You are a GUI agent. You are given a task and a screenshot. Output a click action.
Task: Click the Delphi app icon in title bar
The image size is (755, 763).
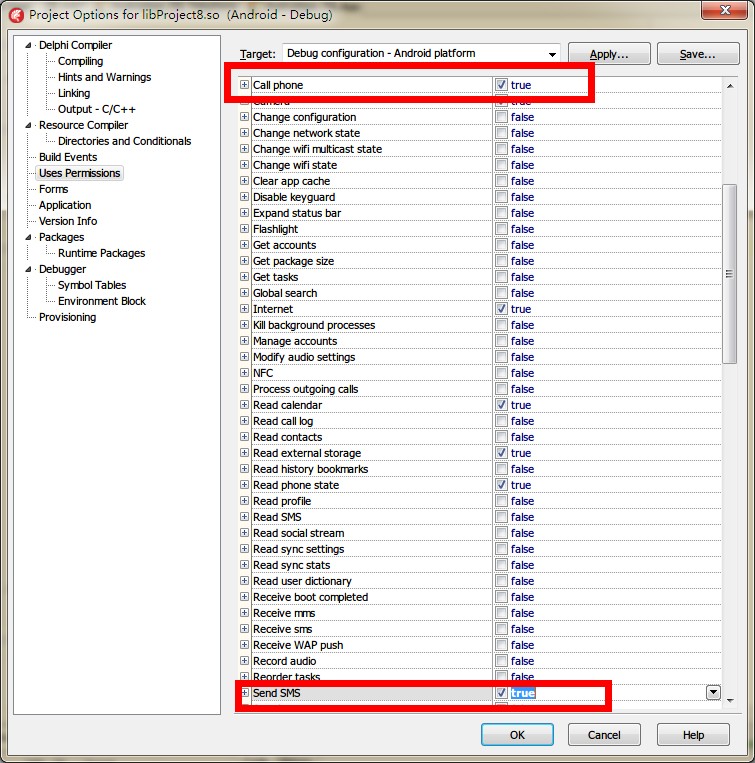click(16, 15)
